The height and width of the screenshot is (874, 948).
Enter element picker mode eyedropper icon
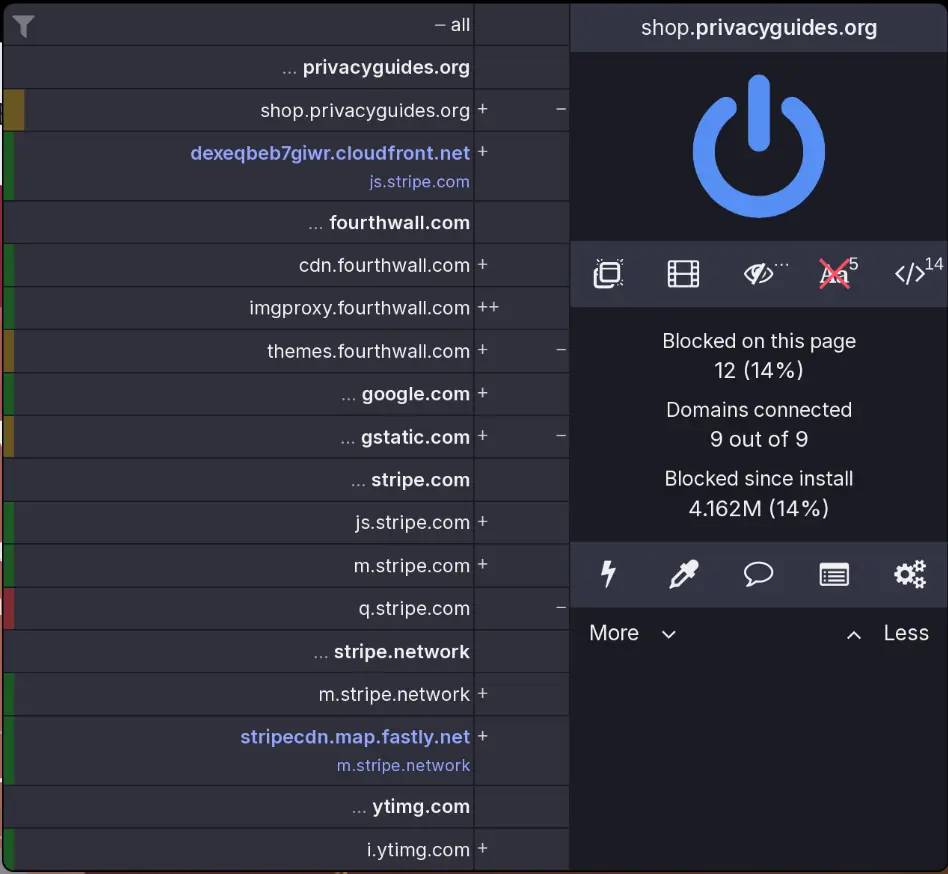683,574
